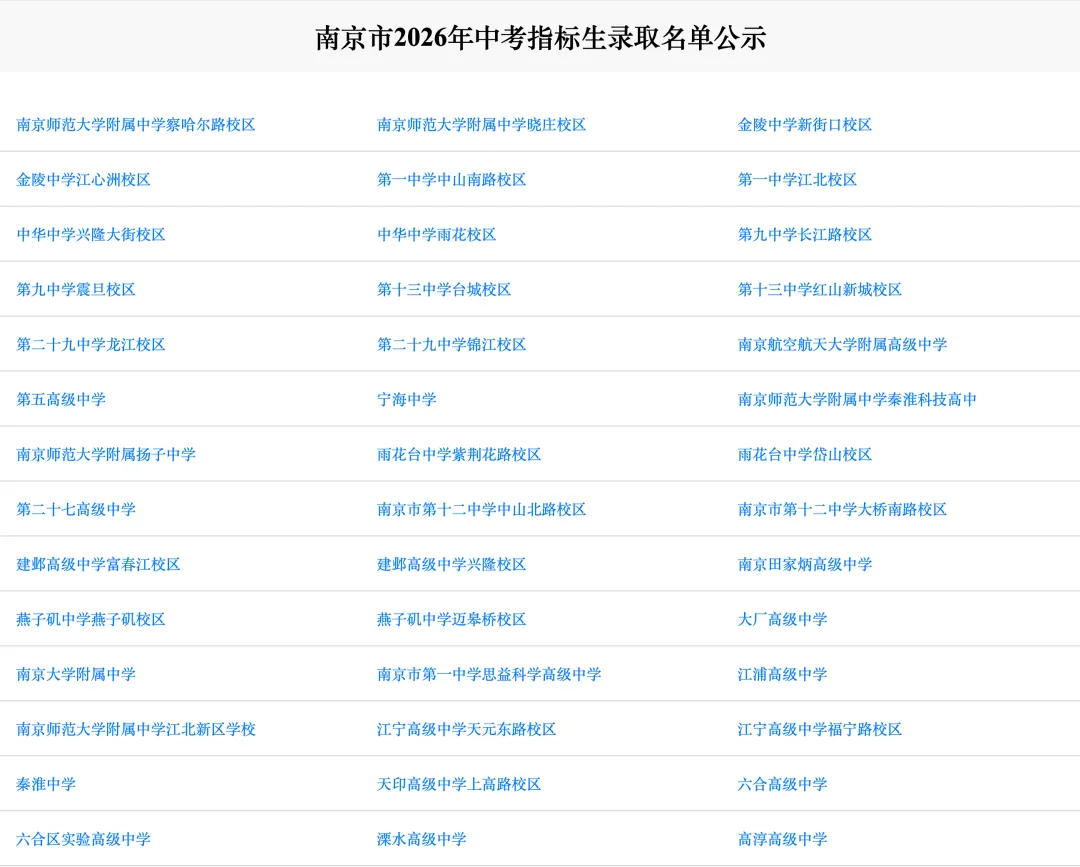Click 第十三中学台城校区 link
Screen dimensions: 1080x867
click(x=444, y=290)
